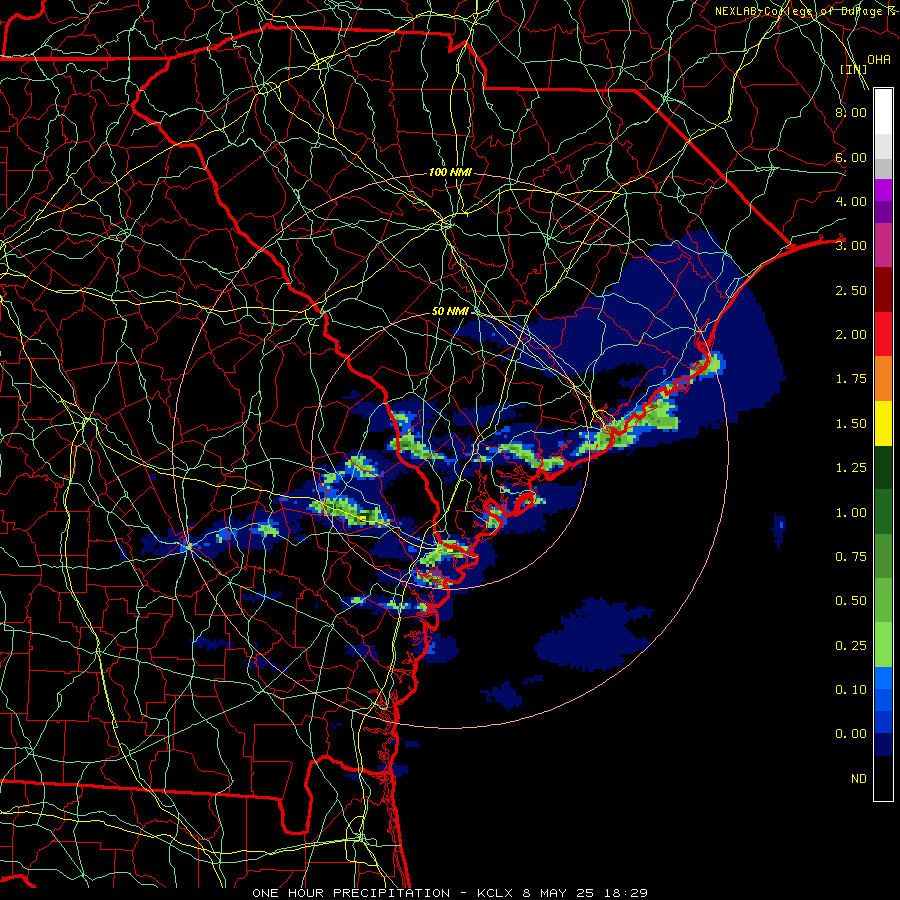Click the green 1.00 legend swatch

[883, 511]
